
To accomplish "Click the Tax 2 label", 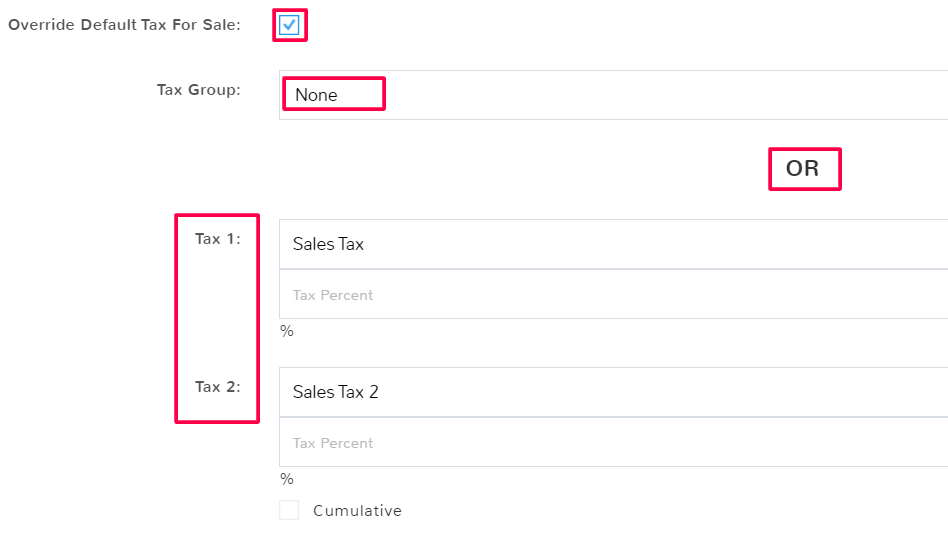I will click(218, 387).
